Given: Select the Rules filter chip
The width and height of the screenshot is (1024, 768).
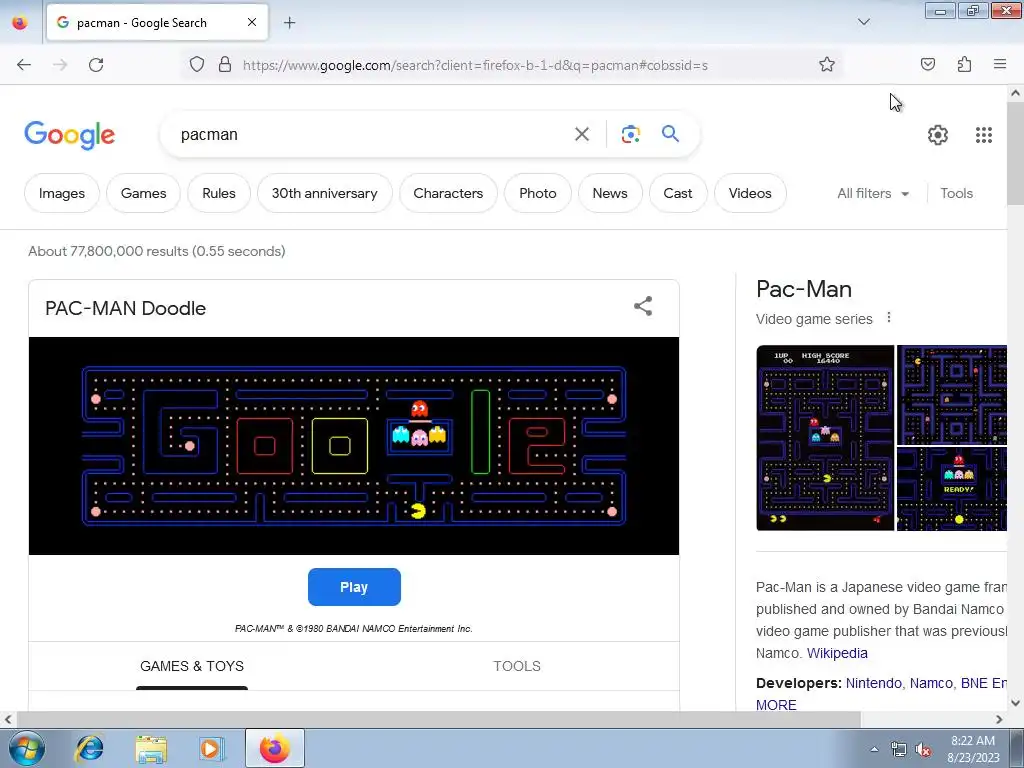Looking at the screenshot, I should 219,193.
